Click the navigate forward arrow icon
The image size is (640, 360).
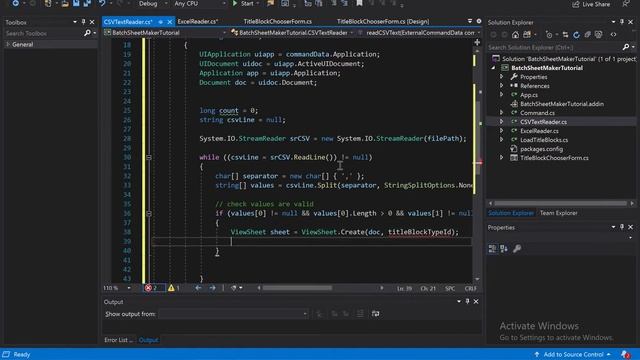coord(213,288)
